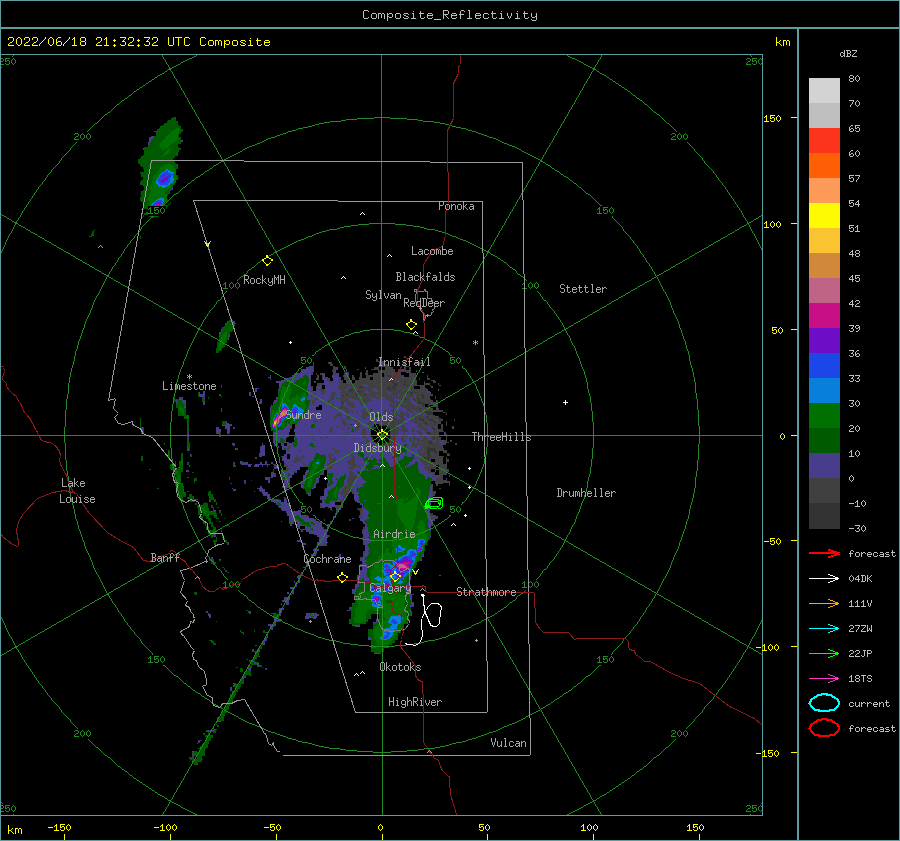Click the orange 111V arrow legend entry
This screenshot has height=841, width=900.
coord(824,603)
